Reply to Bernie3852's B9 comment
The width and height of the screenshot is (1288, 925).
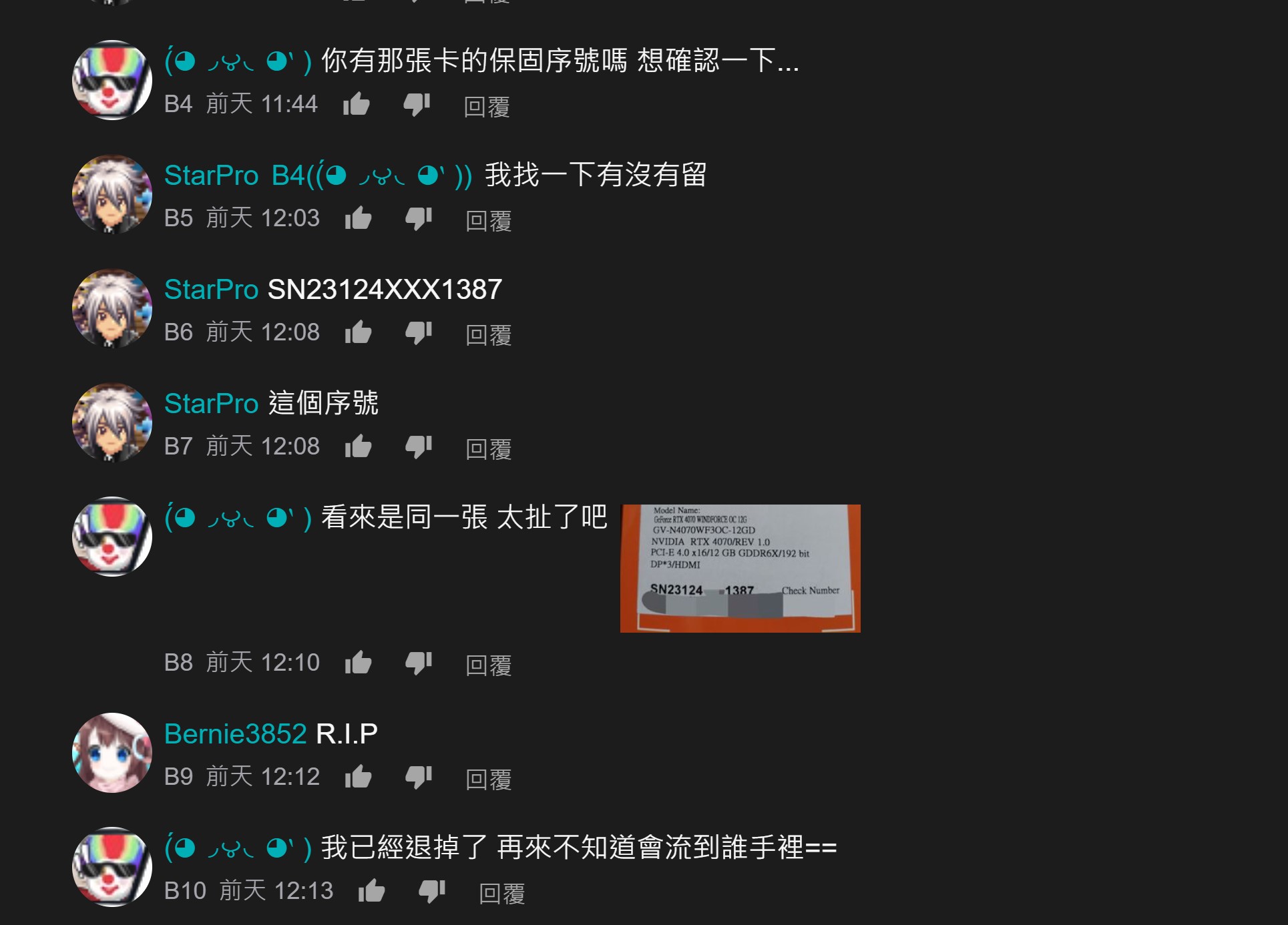[489, 779]
